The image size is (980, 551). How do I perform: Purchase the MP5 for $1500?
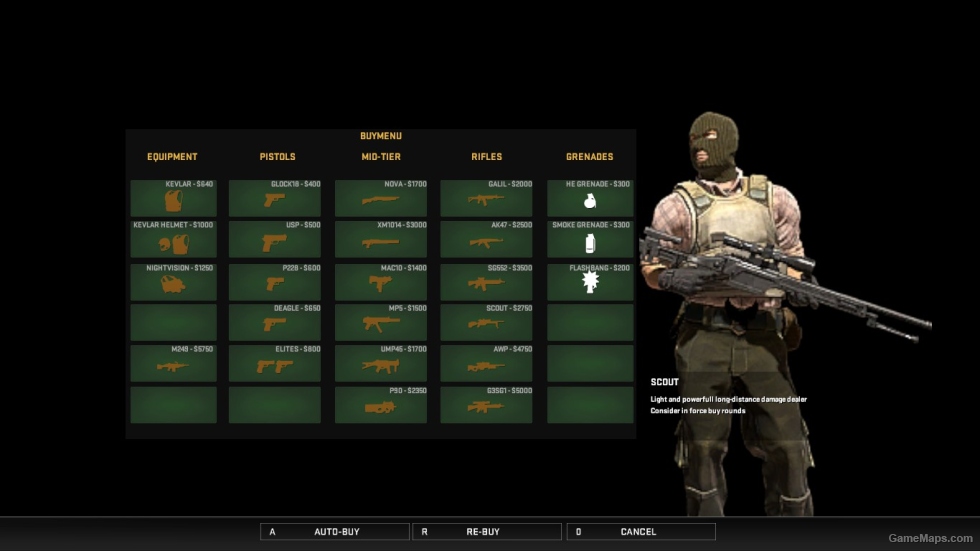pos(381,322)
